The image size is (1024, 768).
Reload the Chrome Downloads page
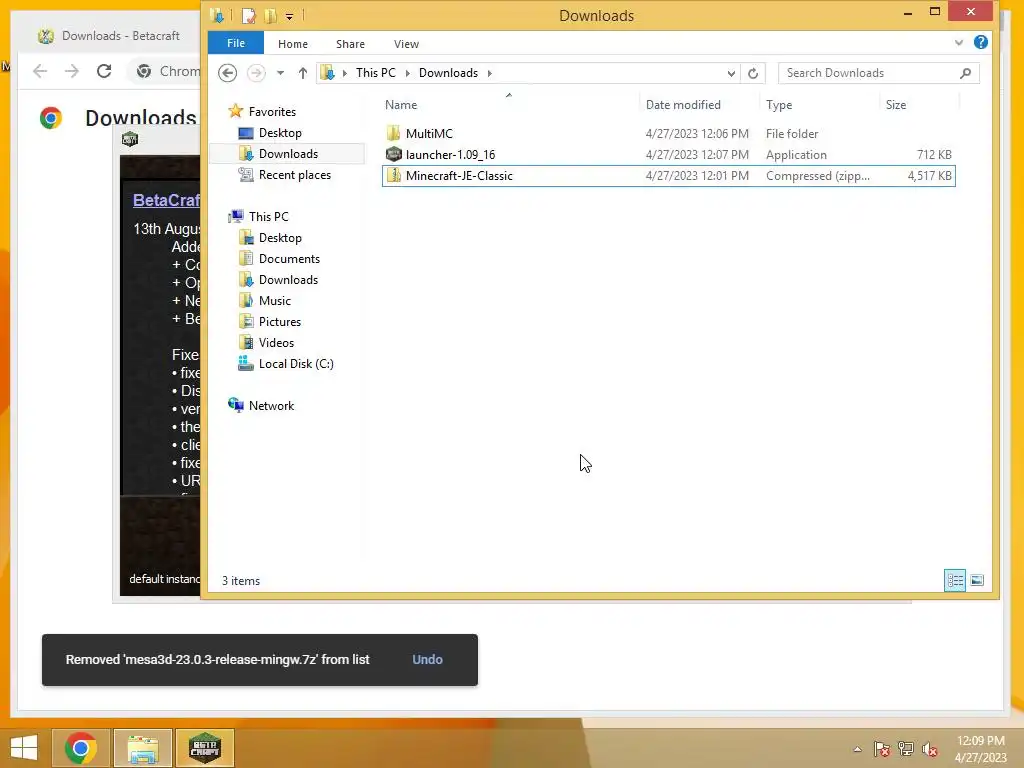point(104,71)
